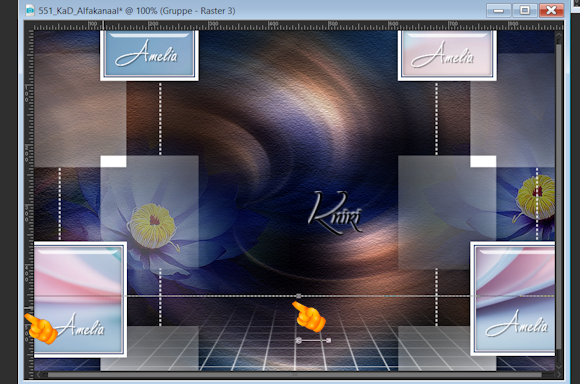Click the PaintShop document icon in title bar
Screen dimensions: 580x384
click(30, 10)
